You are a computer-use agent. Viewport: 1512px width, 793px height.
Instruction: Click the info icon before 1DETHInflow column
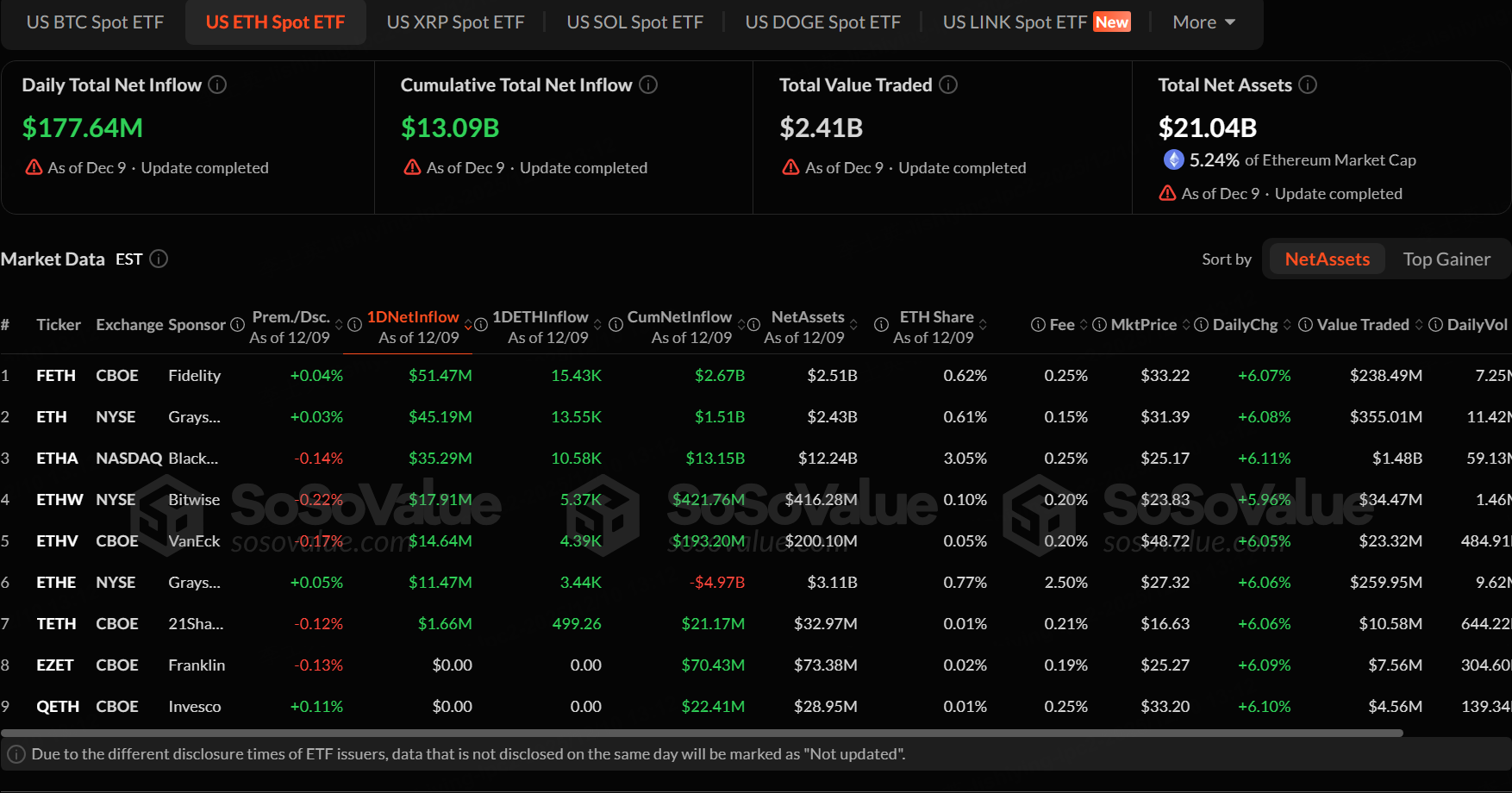click(481, 325)
